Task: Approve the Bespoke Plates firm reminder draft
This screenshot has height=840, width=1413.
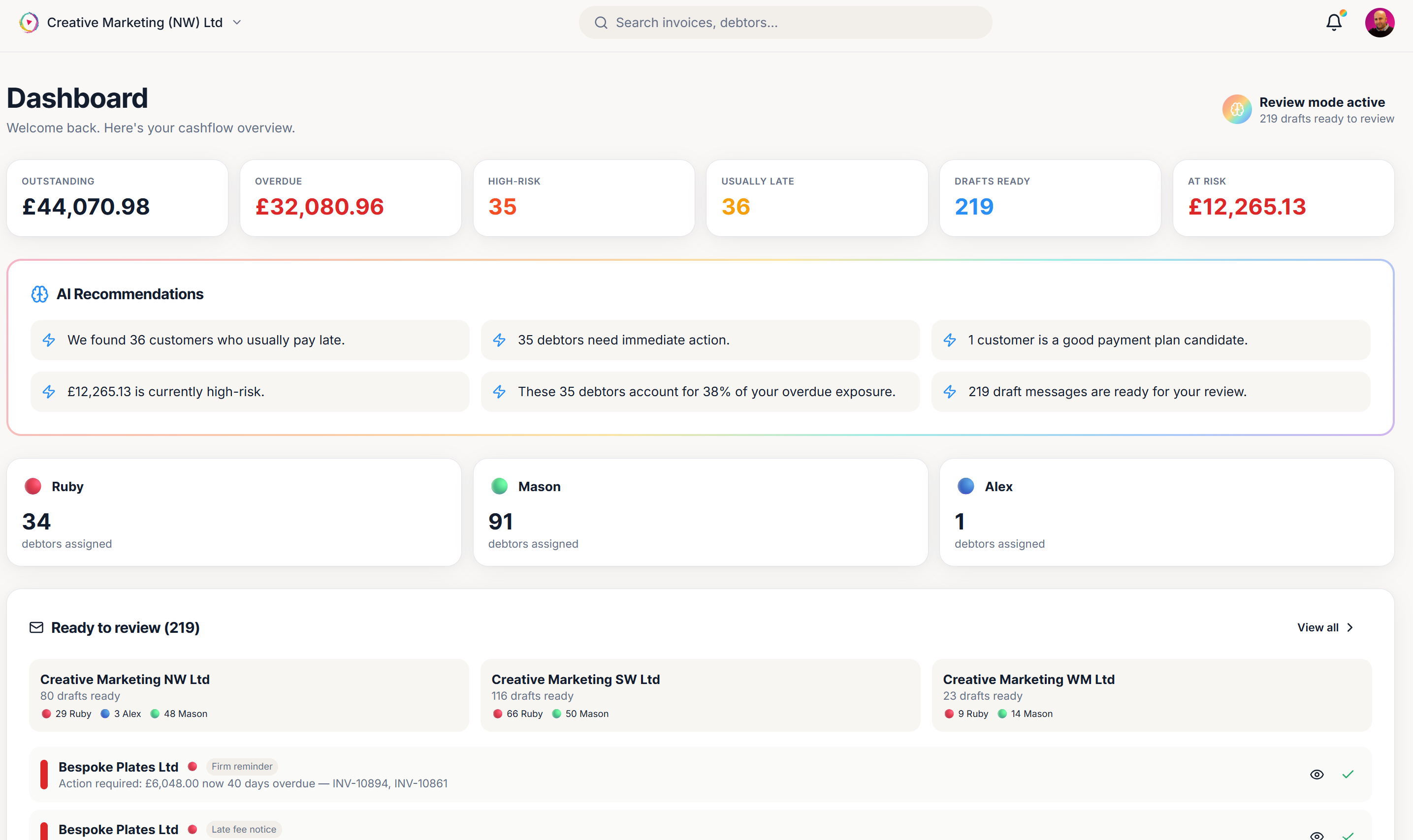Action: [x=1348, y=774]
